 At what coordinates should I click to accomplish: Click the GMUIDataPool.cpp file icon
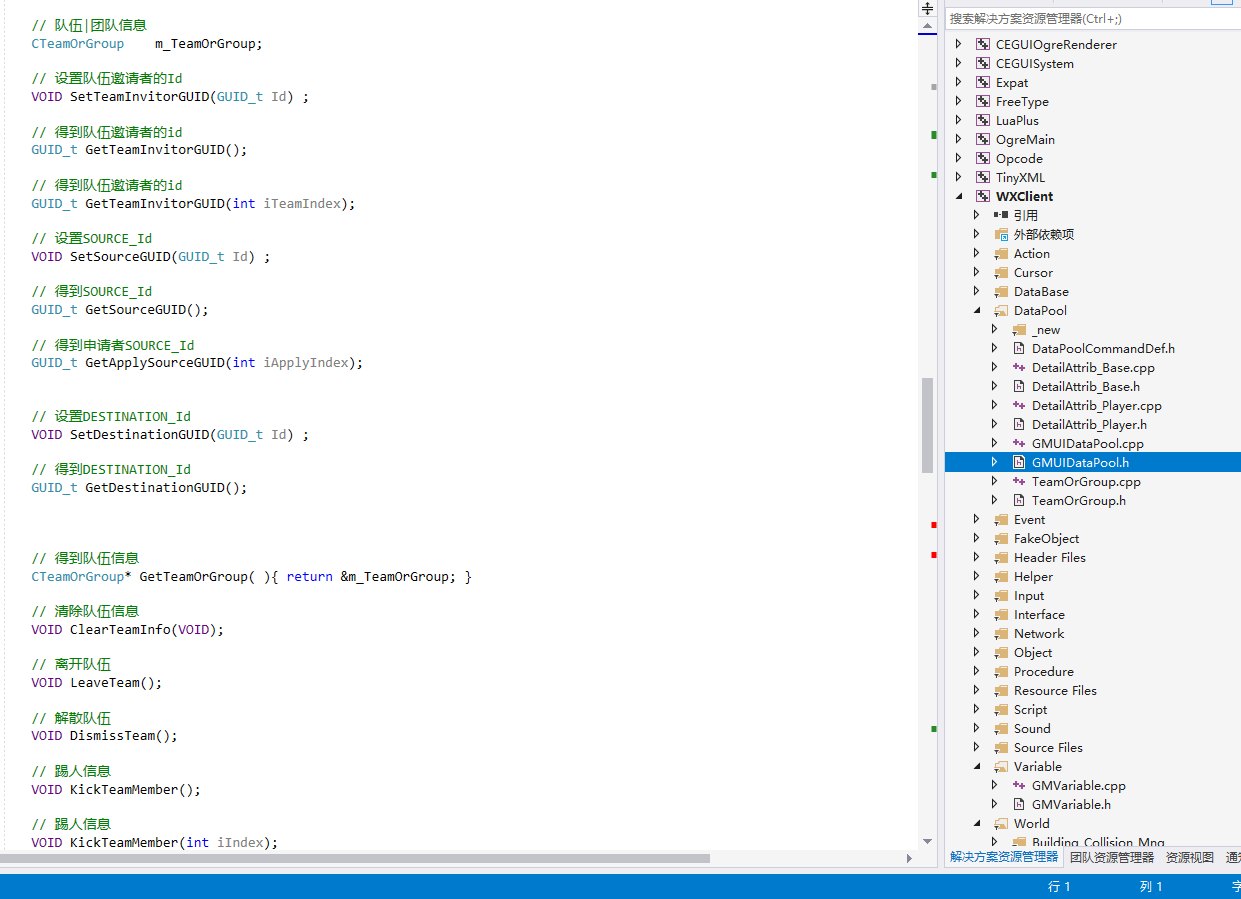[x=1019, y=444]
